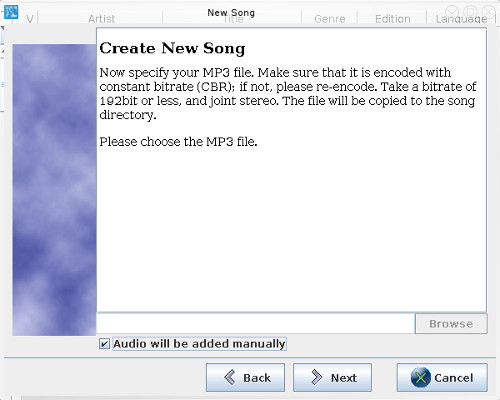Image resolution: width=500 pixels, height=400 pixels.
Task: Click the small triangle marker at the left edge
Action: pyautogui.click(x=2, y=29)
